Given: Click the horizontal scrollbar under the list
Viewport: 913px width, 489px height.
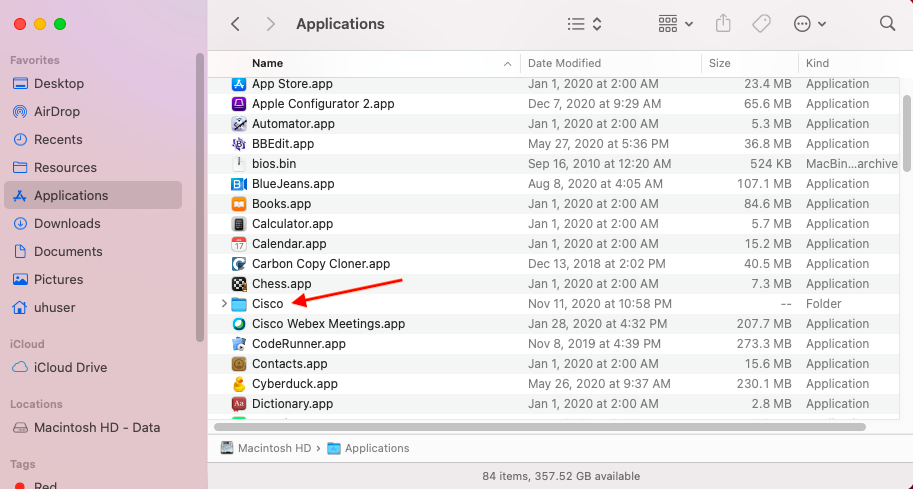Looking at the screenshot, I should tap(540, 427).
